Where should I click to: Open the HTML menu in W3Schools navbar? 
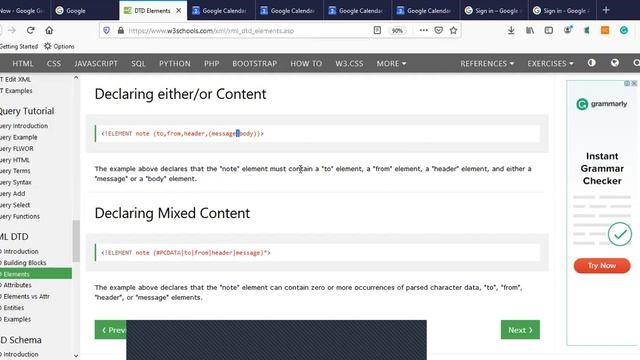click(x=23, y=64)
